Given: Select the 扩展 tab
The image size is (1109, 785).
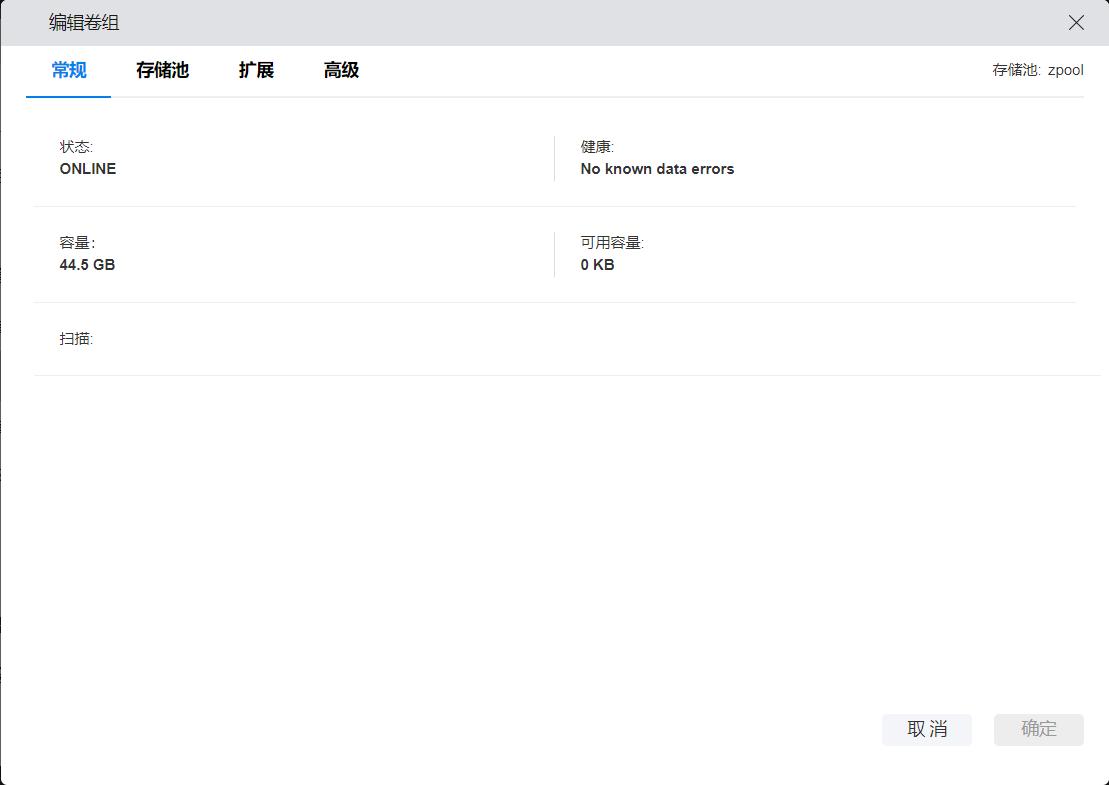Looking at the screenshot, I should pos(256,70).
